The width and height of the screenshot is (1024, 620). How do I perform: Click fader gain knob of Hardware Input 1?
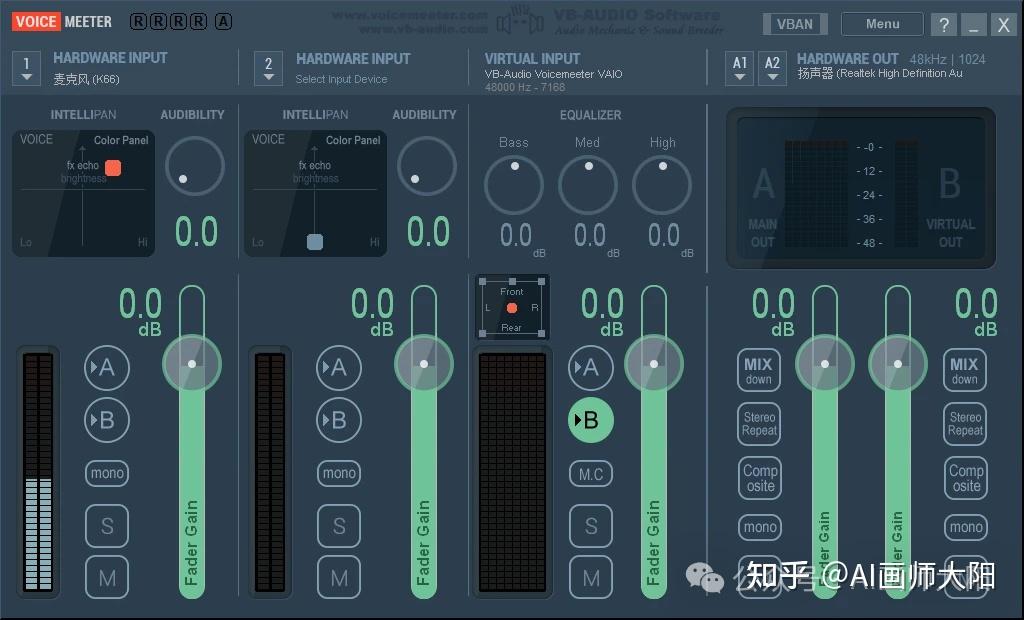(192, 364)
